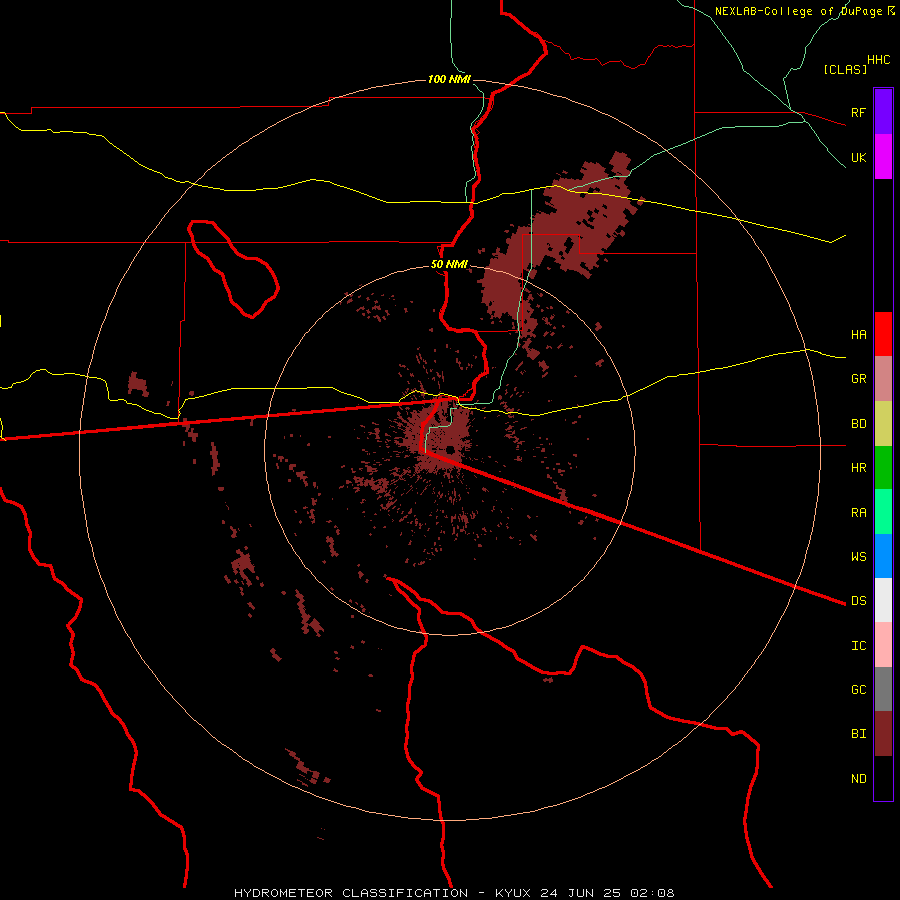This screenshot has width=900, height=900.
Task: Click the GC gray legend swatch
Action: click(x=883, y=689)
